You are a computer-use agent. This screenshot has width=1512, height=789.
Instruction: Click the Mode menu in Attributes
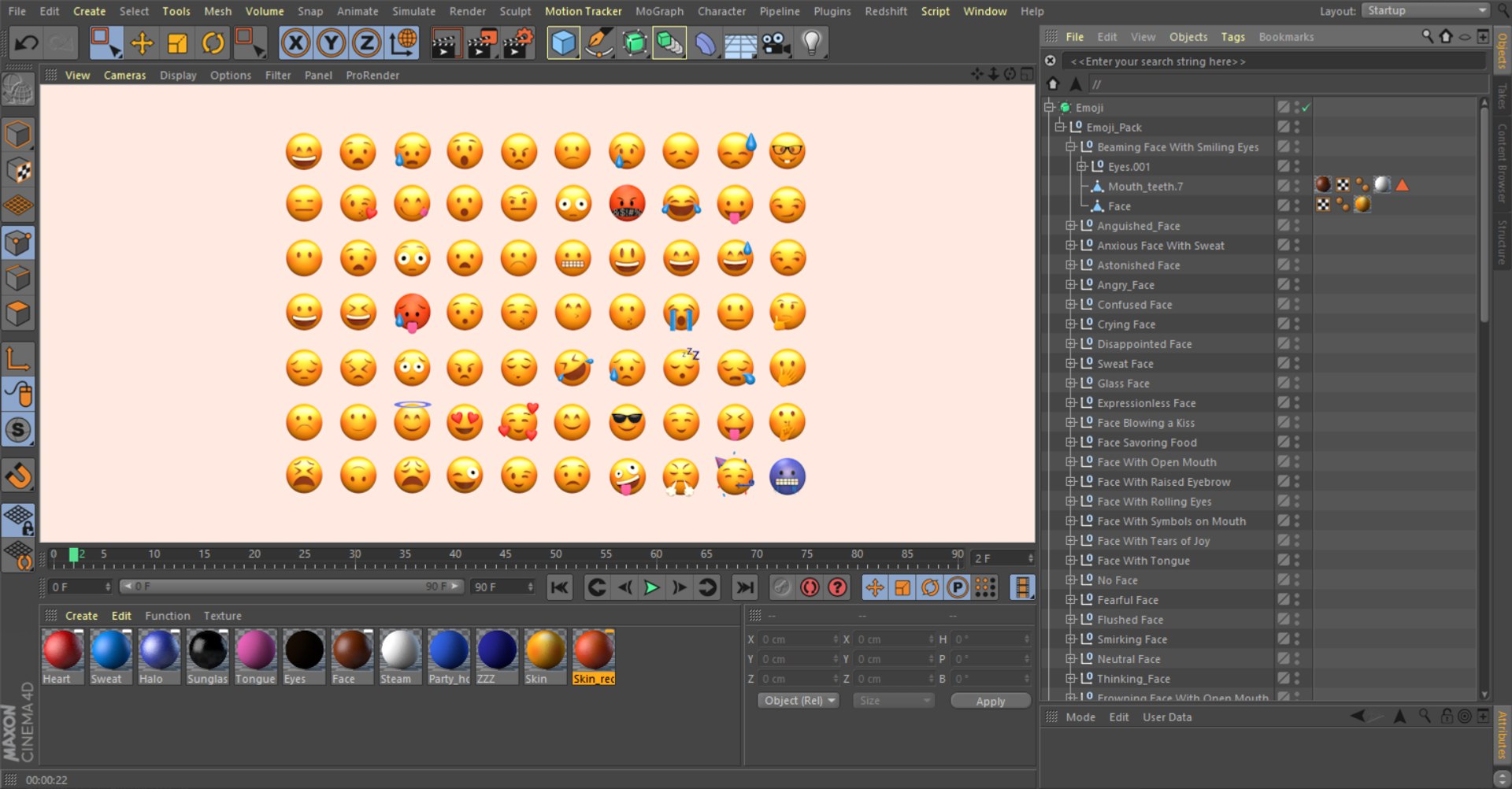[1080, 717]
